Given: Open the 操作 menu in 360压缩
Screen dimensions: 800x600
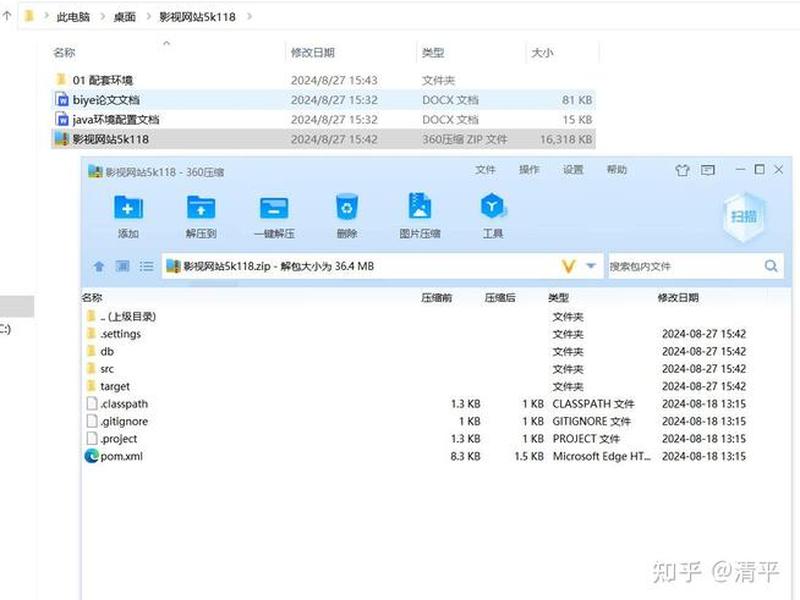Looking at the screenshot, I should (x=529, y=169).
